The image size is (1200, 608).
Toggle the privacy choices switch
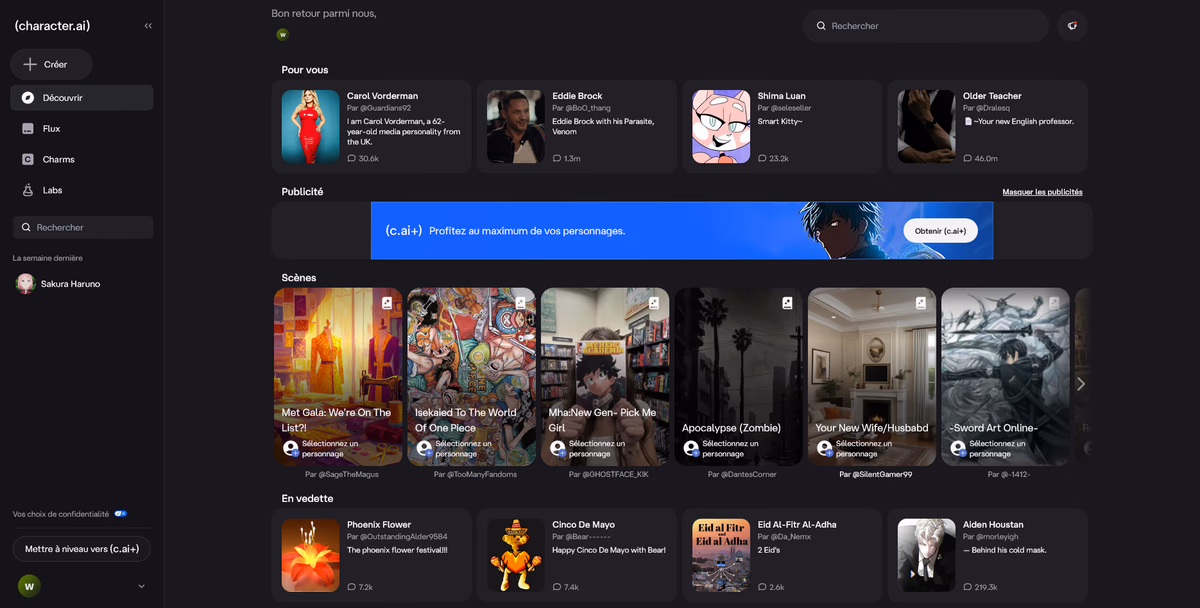point(121,513)
